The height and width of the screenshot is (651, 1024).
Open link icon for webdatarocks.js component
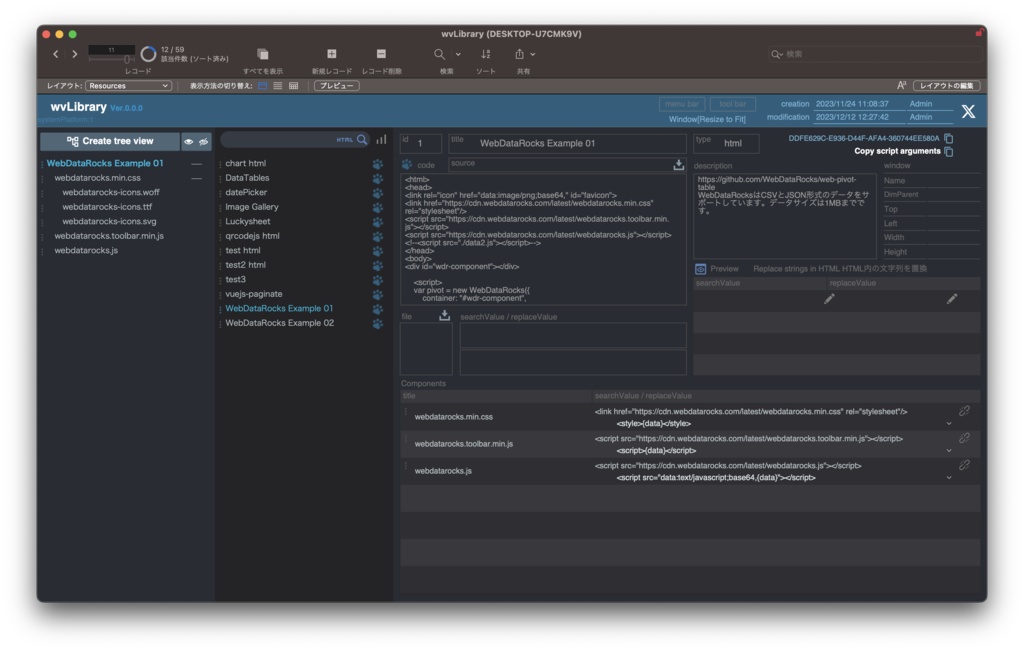click(x=964, y=466)
